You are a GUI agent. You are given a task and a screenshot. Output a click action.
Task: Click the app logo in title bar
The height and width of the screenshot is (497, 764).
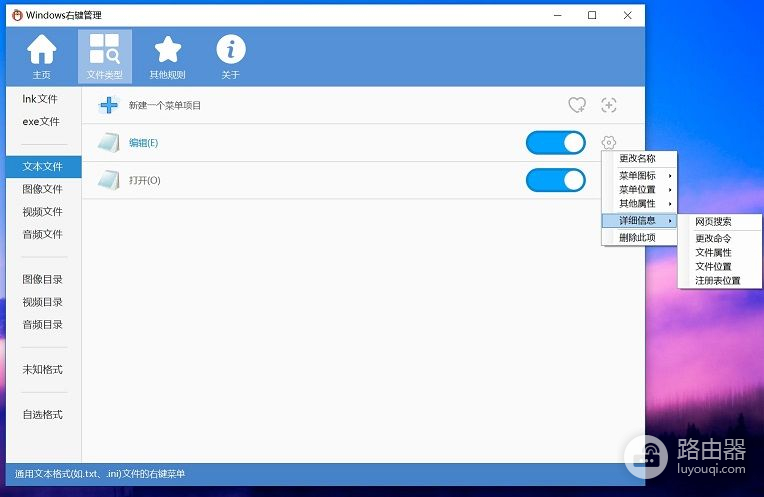click(x=17, y=15)
